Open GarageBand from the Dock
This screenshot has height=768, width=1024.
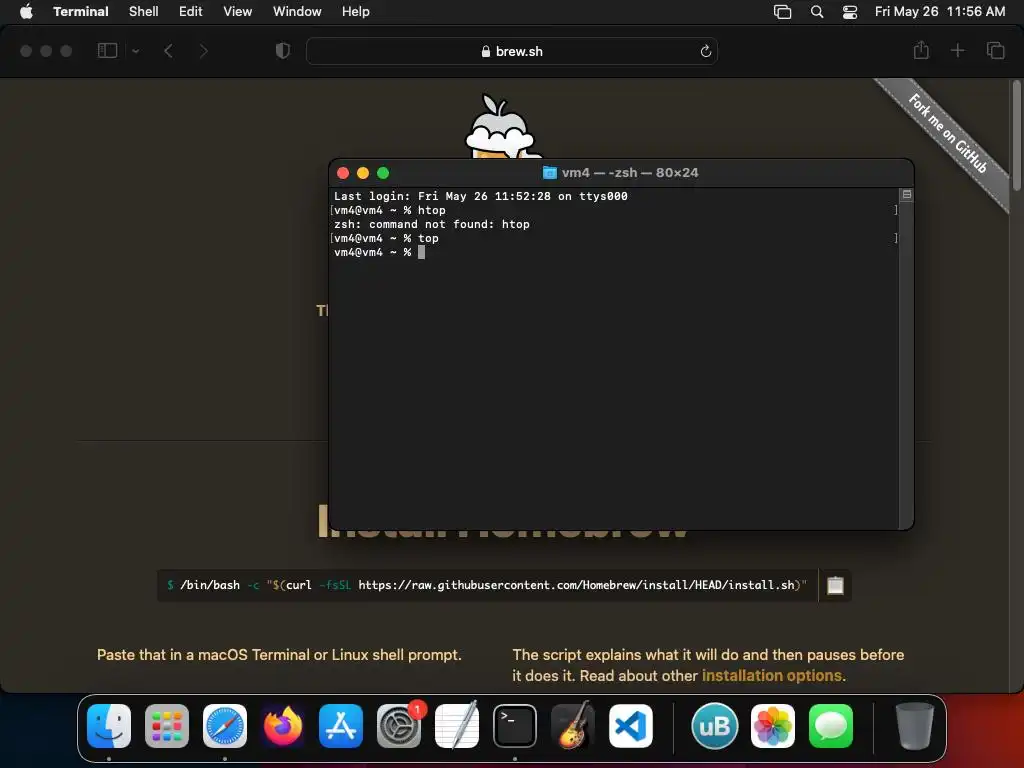point(573,726)
